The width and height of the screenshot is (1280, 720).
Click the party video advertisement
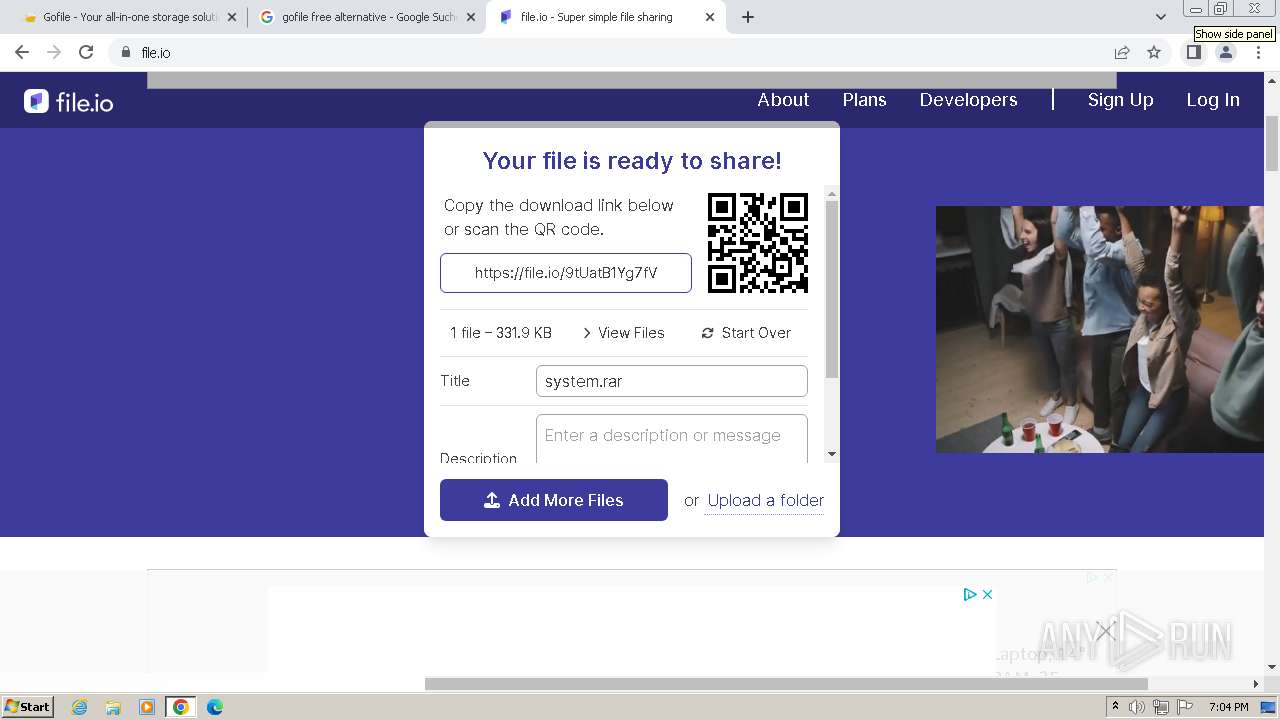(x=1100, y=329)
